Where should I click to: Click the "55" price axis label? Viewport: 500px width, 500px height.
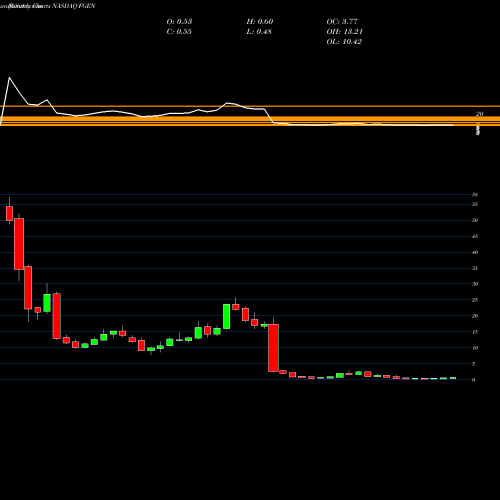(475, 204)
